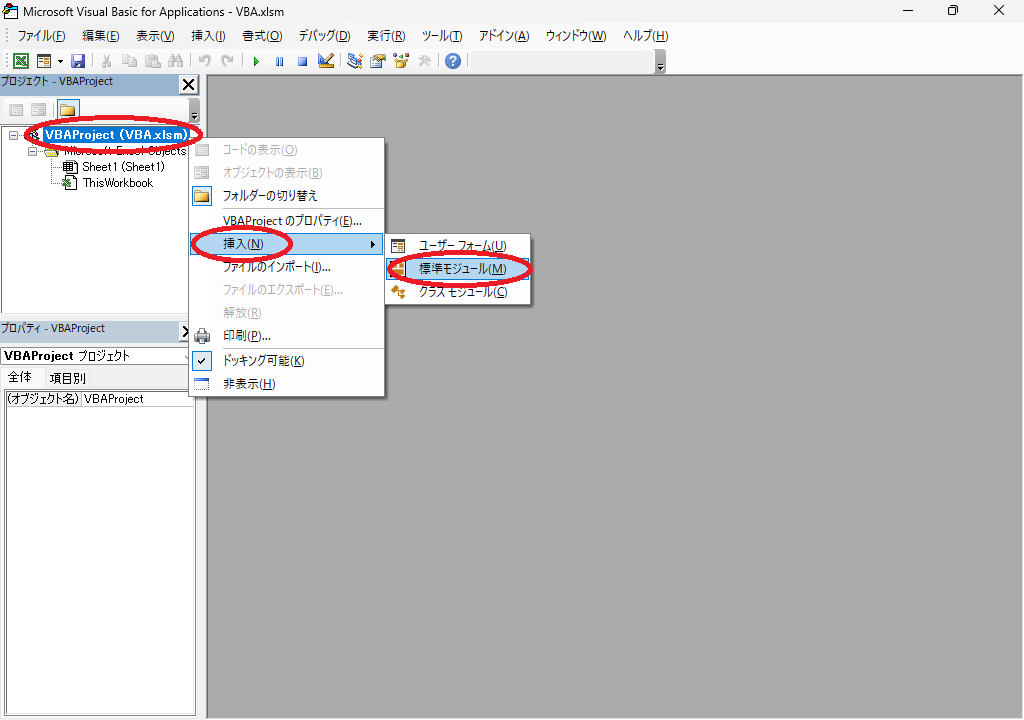The image size is (1024, 720).
Task: Open the 挿入(I) menu in menu bar
Action: (x=208, y=36)
